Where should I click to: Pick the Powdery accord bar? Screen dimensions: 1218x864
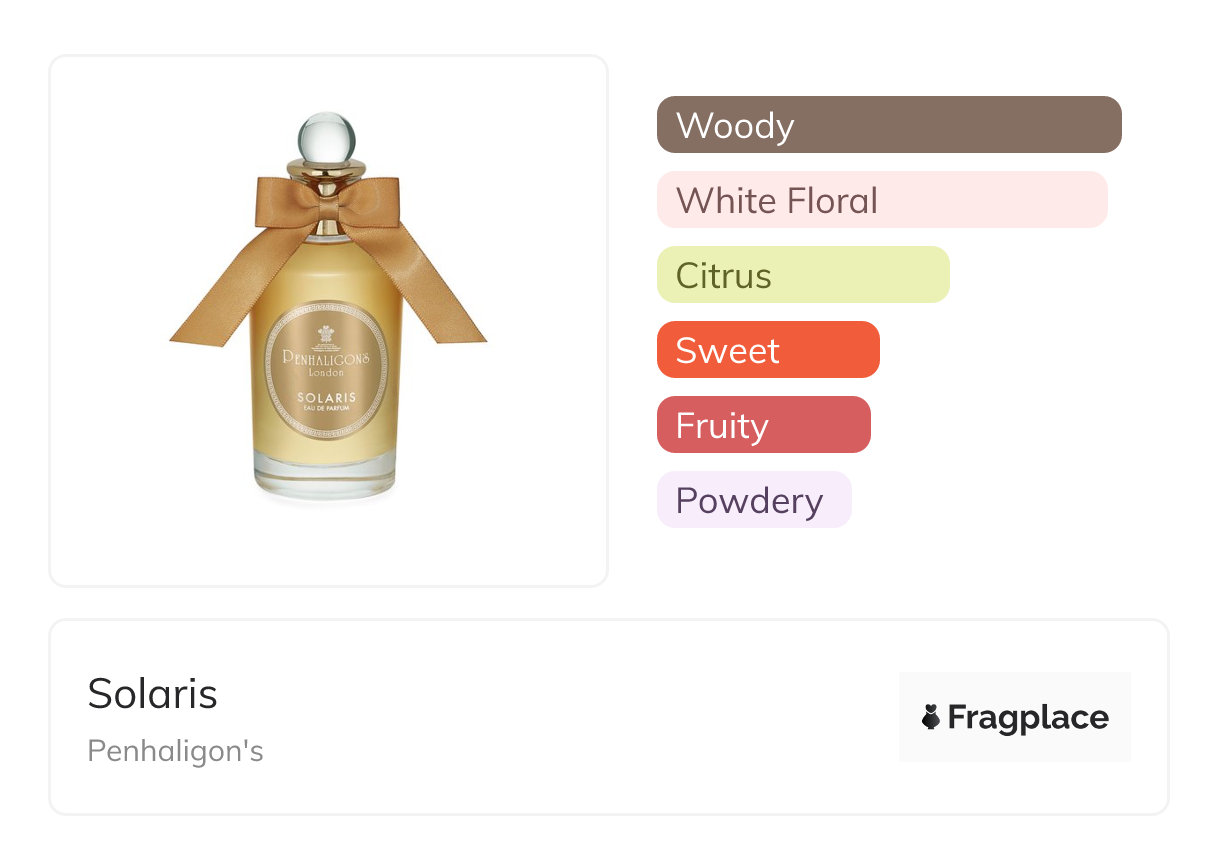[x=753, y=500]
